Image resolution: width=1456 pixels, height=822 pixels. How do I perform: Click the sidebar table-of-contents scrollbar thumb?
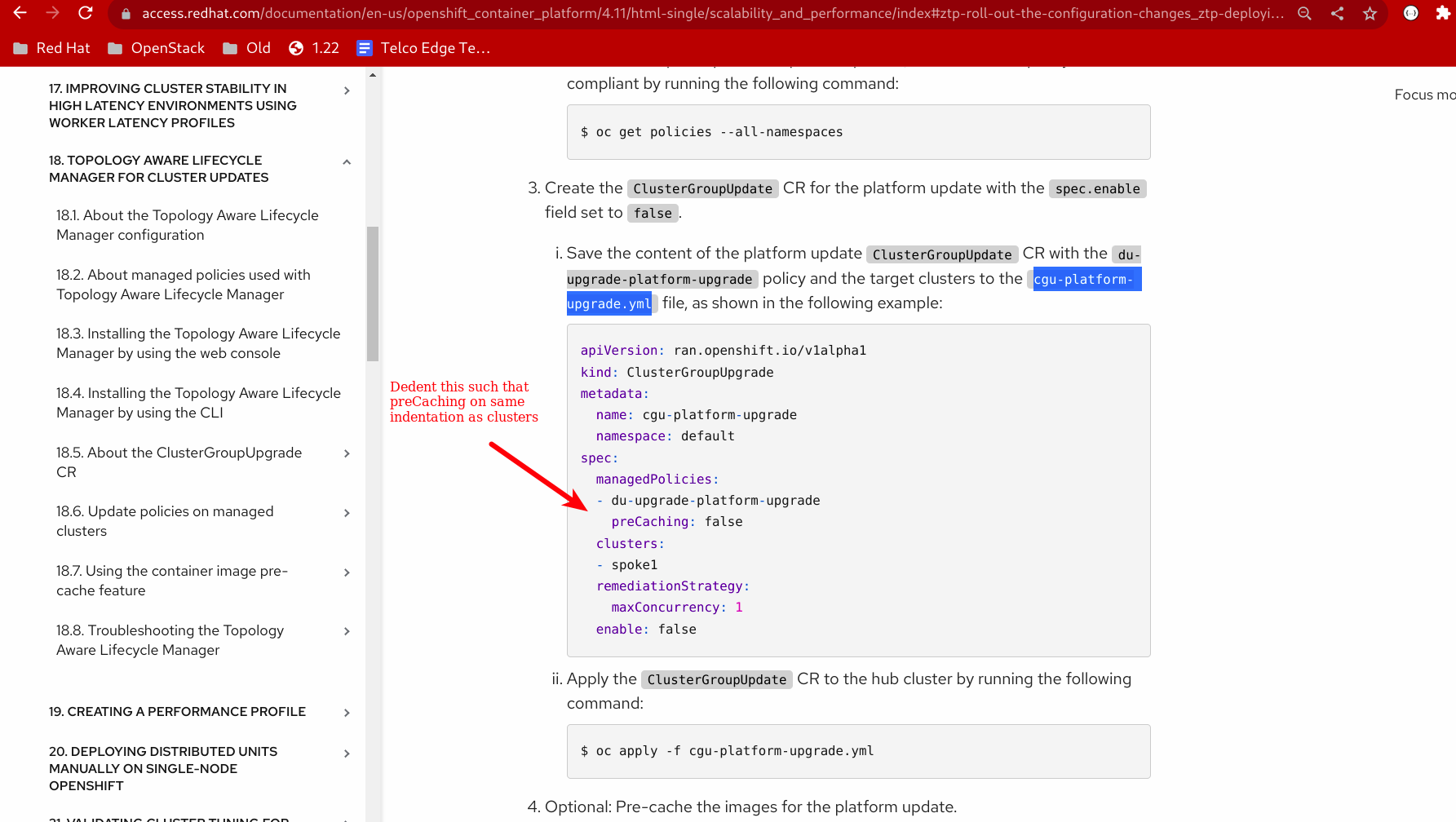[x=373, y=294]
